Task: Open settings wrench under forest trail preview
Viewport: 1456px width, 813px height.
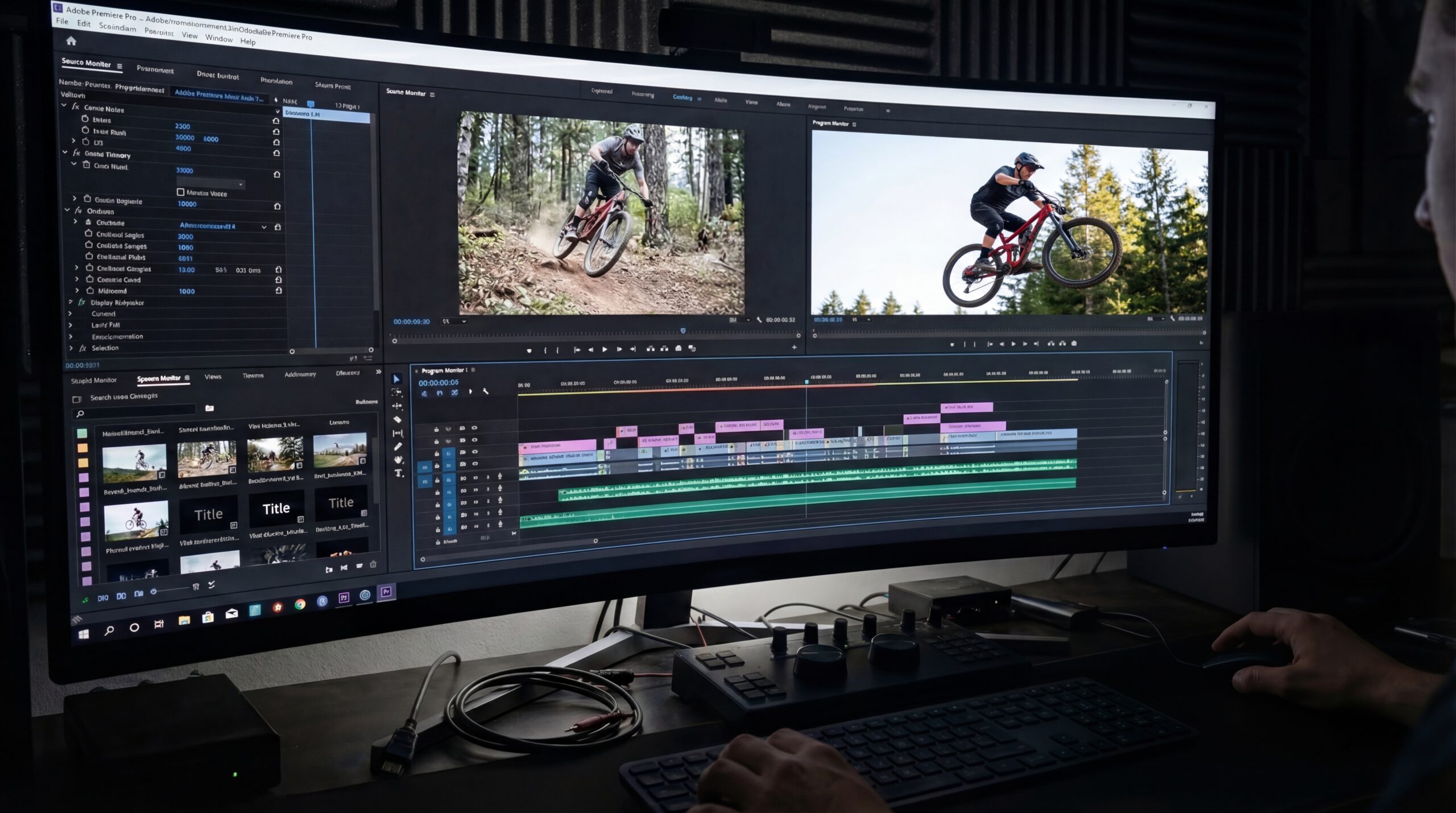Action: 759,320
